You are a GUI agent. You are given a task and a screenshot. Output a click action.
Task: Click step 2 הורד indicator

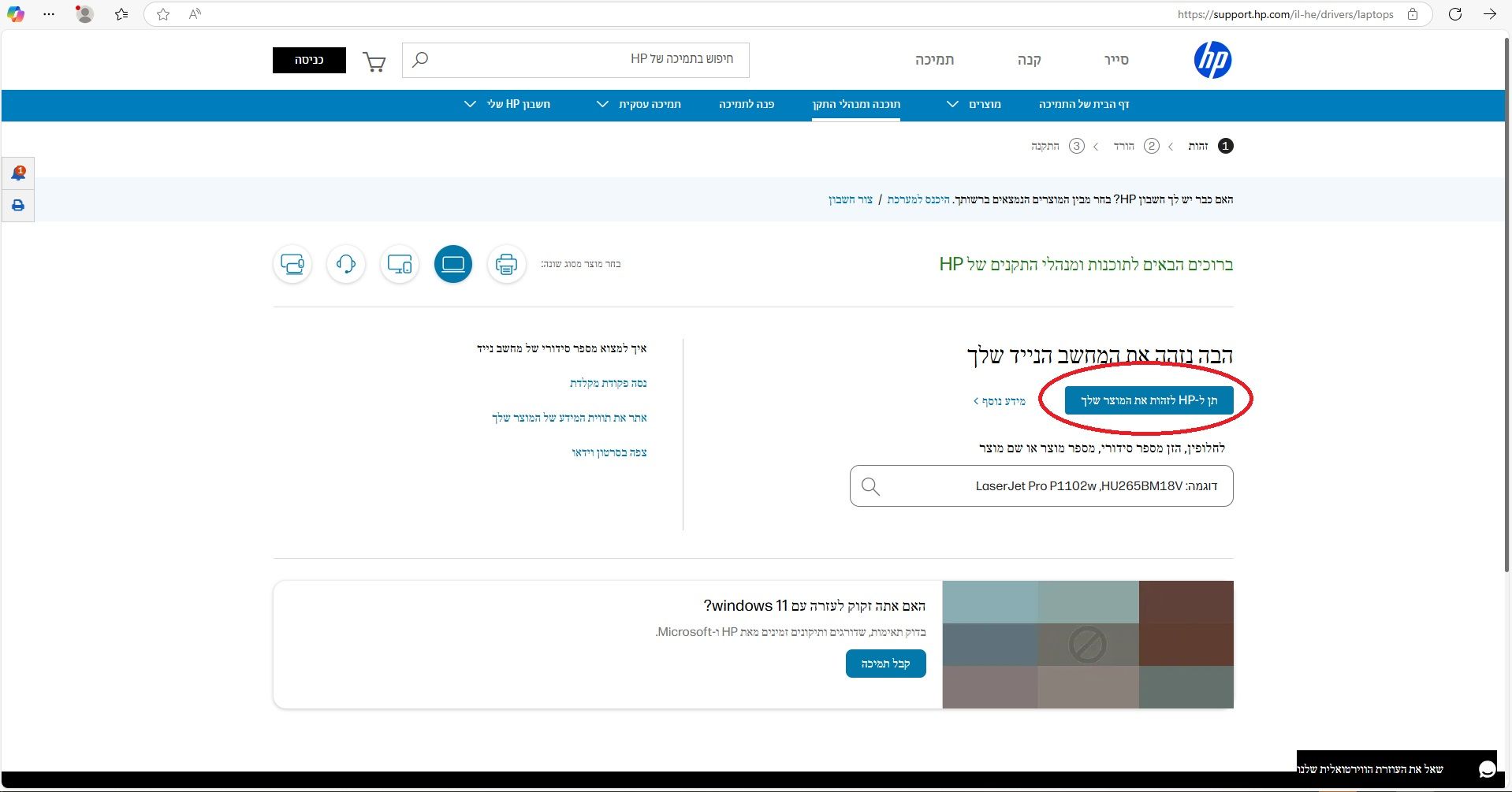tap(1136, 146)
